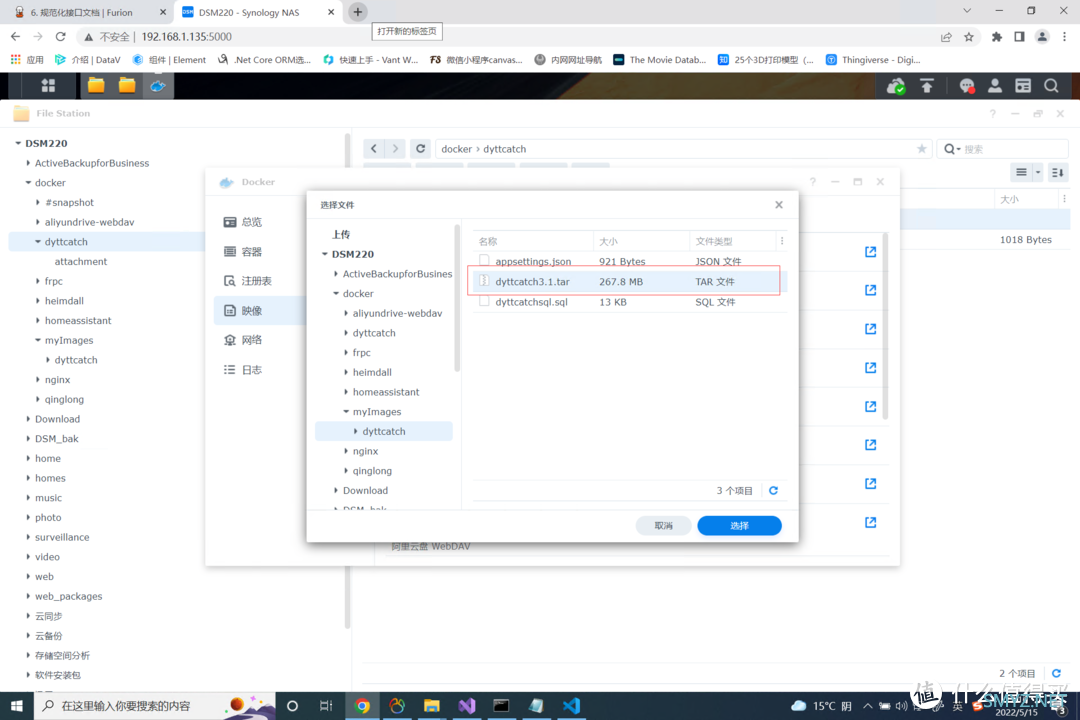Open Docker 注册表 registry tab
Viewport: 1080px width, 720px height.
258,281
